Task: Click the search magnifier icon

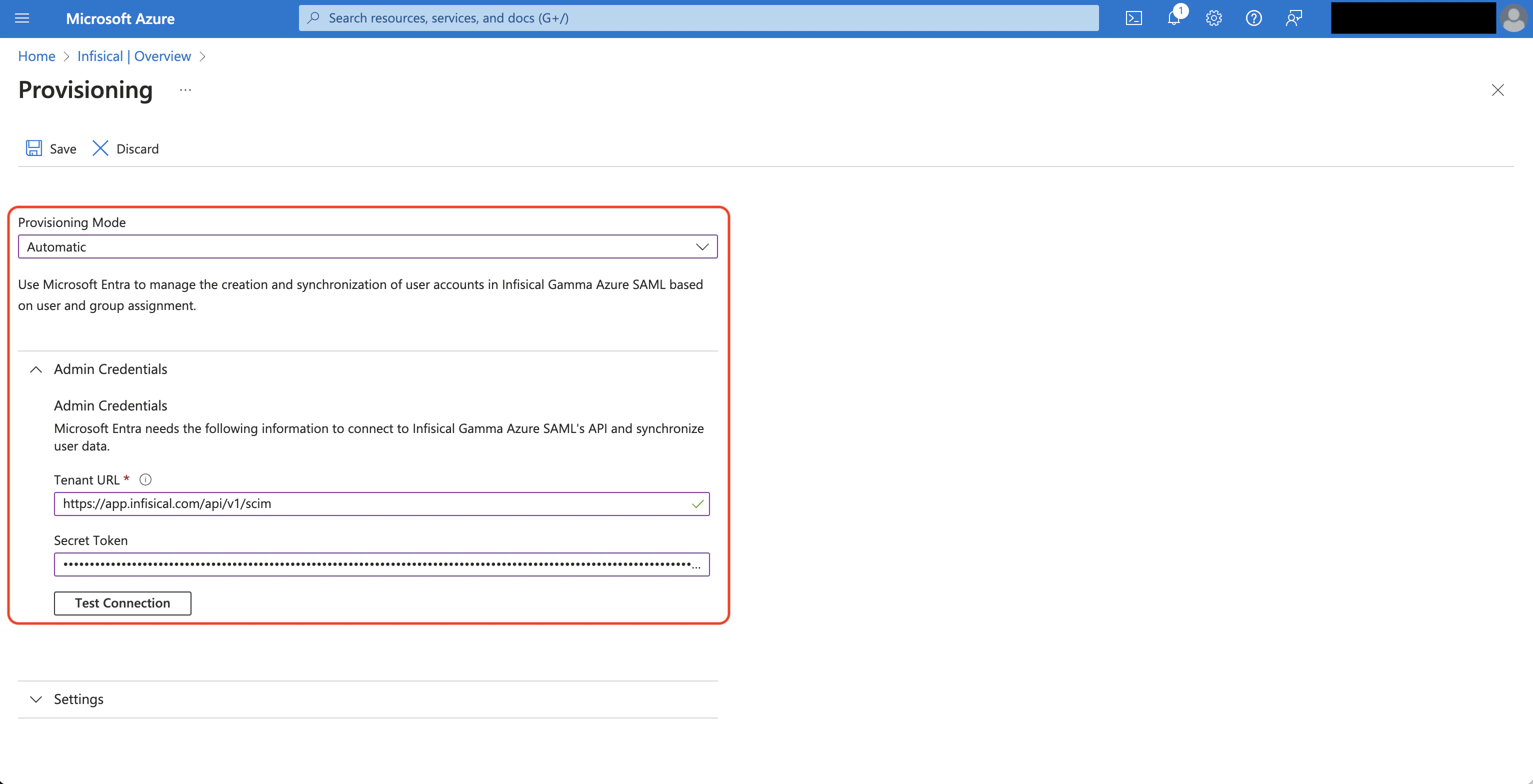Action: coord(313,18)
